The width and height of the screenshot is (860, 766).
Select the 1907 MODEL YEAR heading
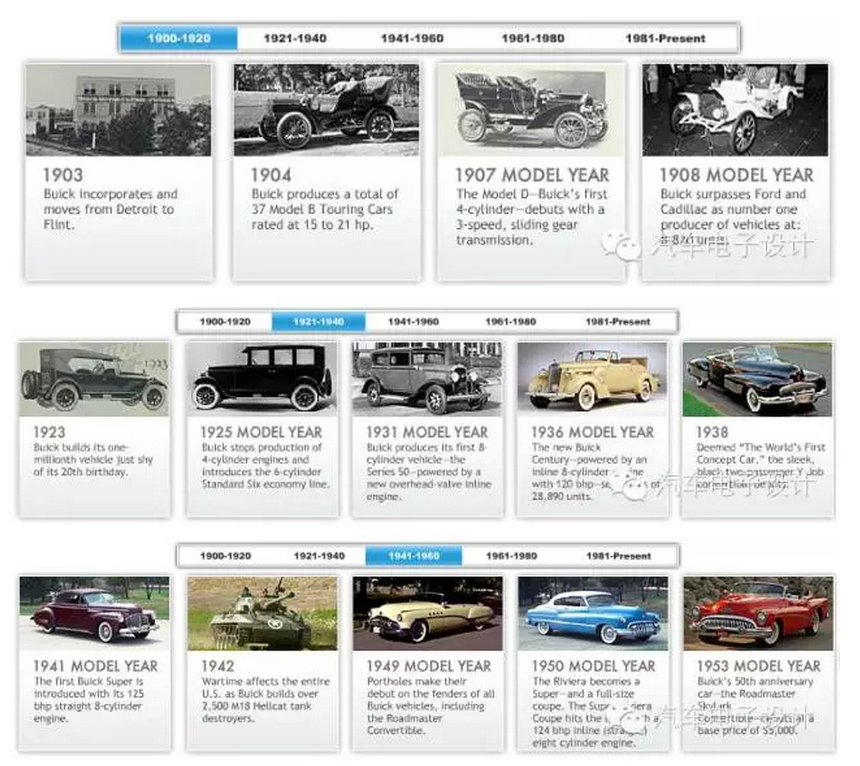tap(533, 175)
